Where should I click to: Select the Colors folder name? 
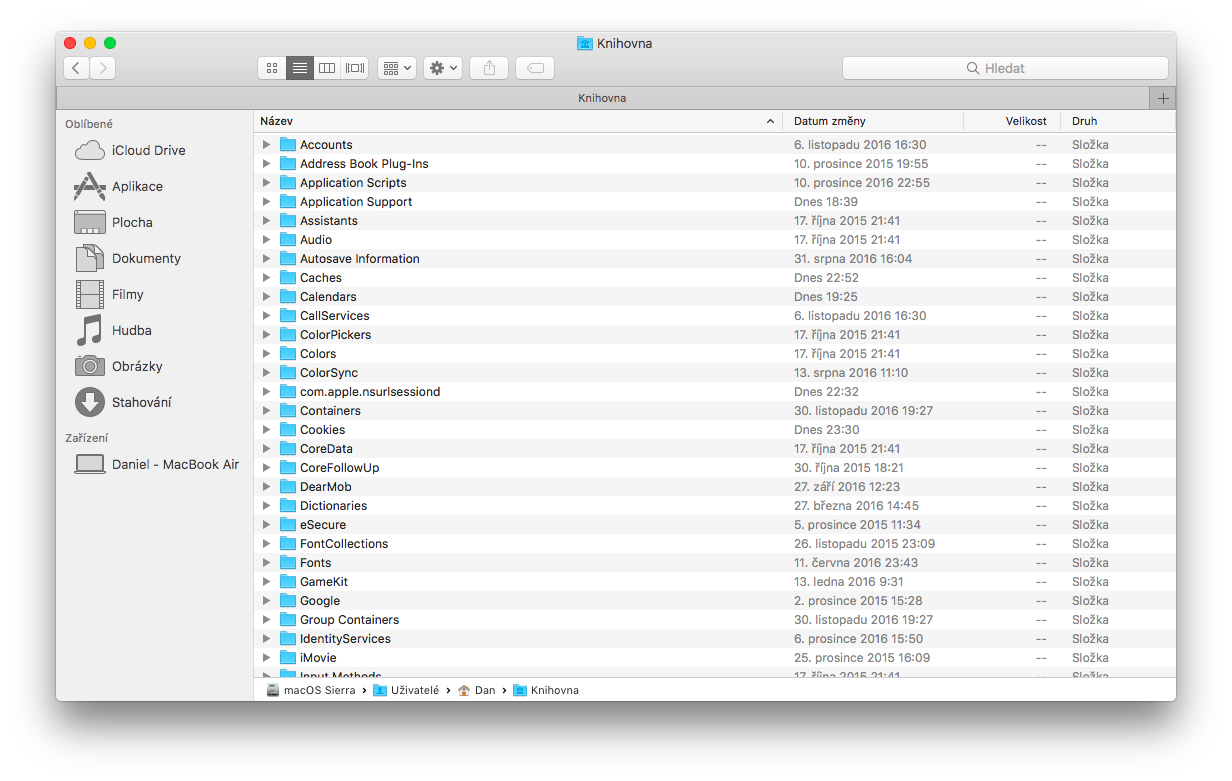click(318, 354)
